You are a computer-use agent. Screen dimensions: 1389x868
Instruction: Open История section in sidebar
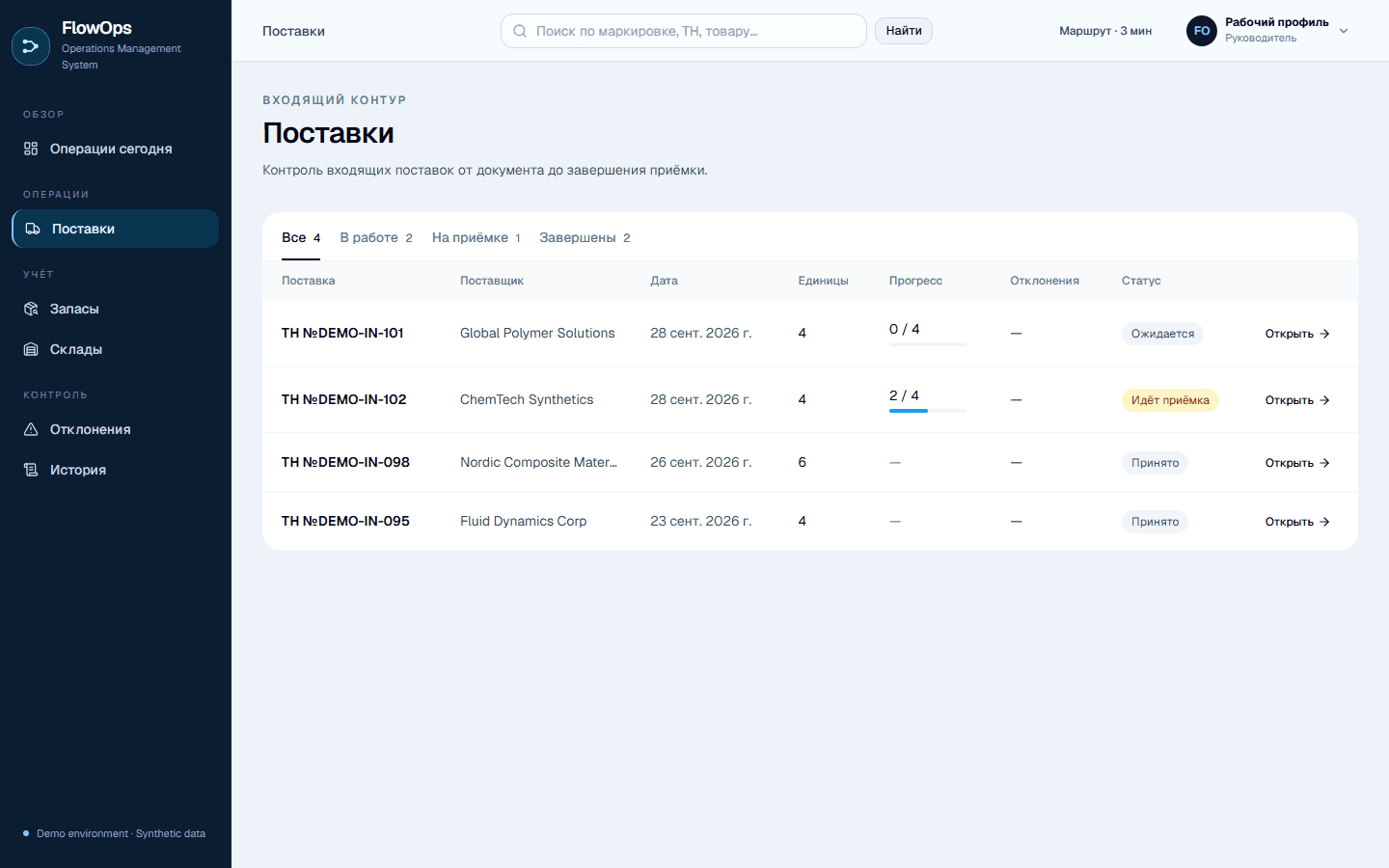pyautogui.click(x=115, y=470)
